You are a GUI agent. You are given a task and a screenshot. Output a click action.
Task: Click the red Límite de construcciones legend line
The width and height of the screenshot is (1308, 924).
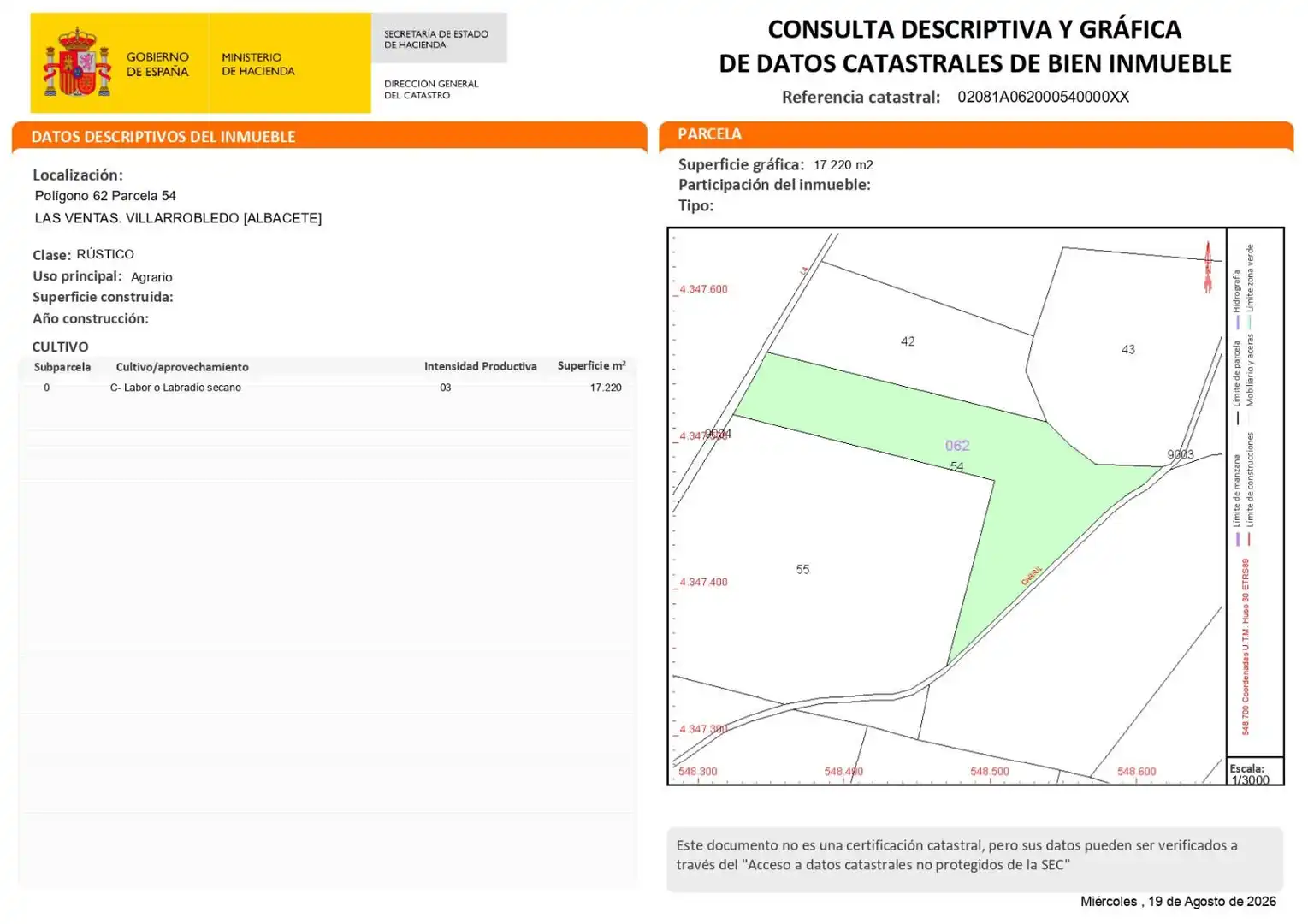1249,539
